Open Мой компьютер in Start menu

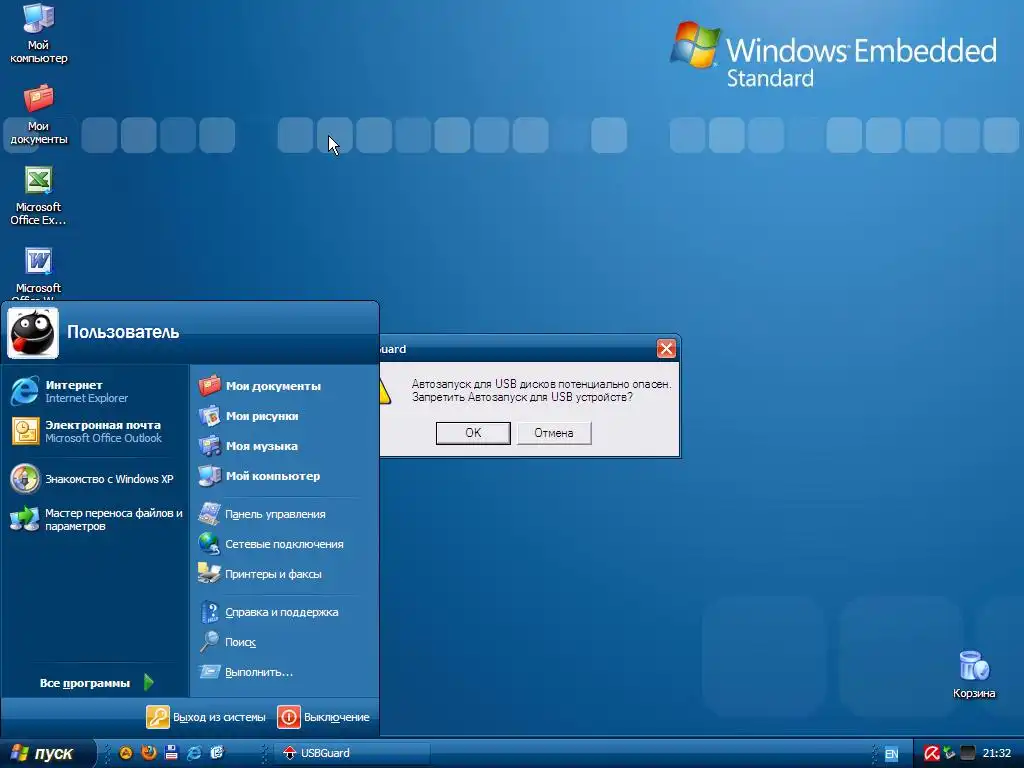point(285,476)
